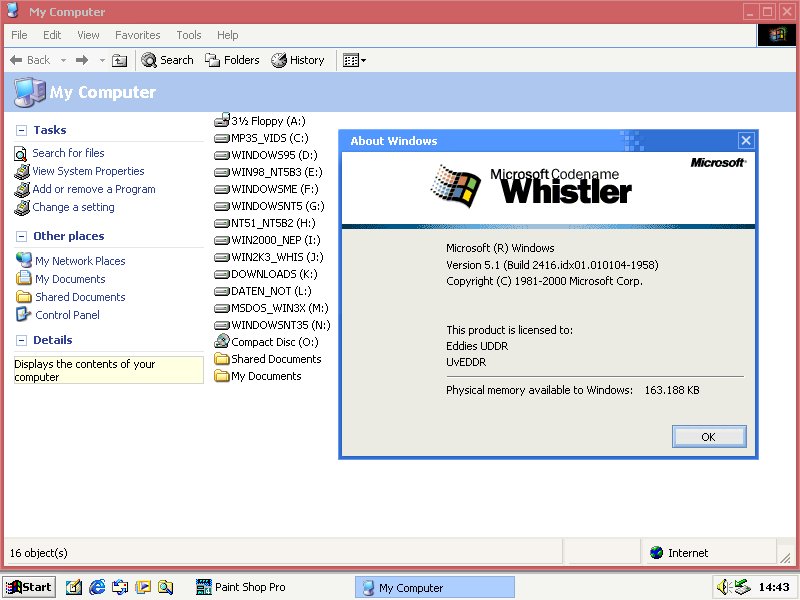The height and width of the screenshot is (600, 800).
Task: Open the Tools menu
Action: [x=188, y=35]
